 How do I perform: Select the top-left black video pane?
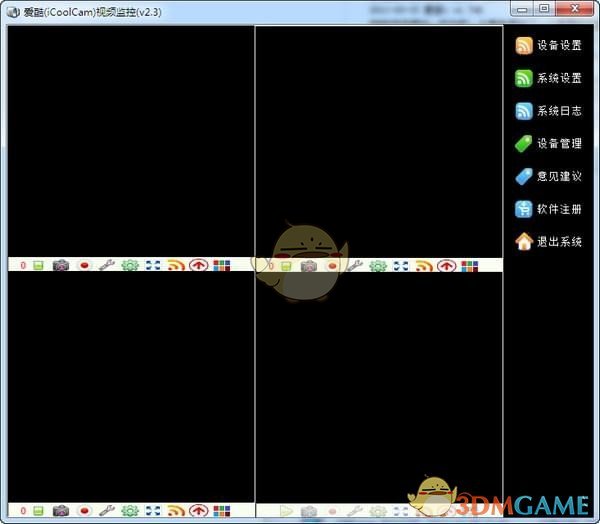(131, 142)
